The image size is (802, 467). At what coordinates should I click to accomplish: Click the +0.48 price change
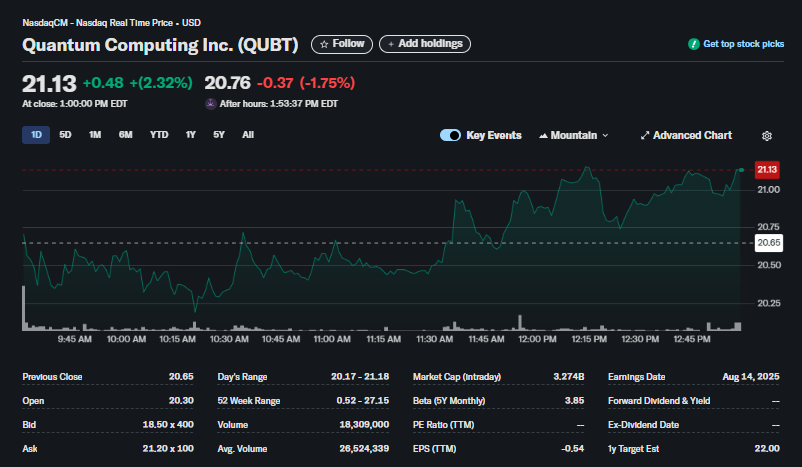103,83
